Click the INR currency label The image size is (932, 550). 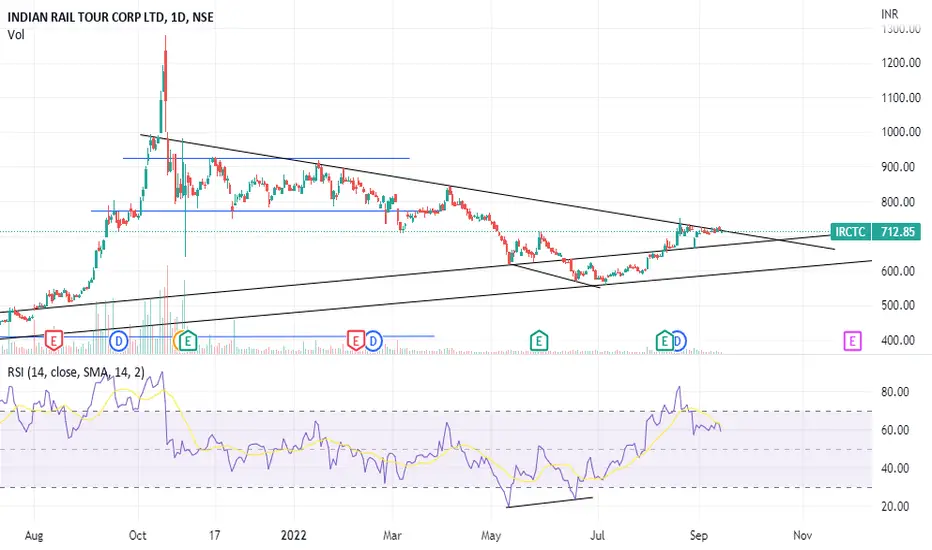click(890, 14)
